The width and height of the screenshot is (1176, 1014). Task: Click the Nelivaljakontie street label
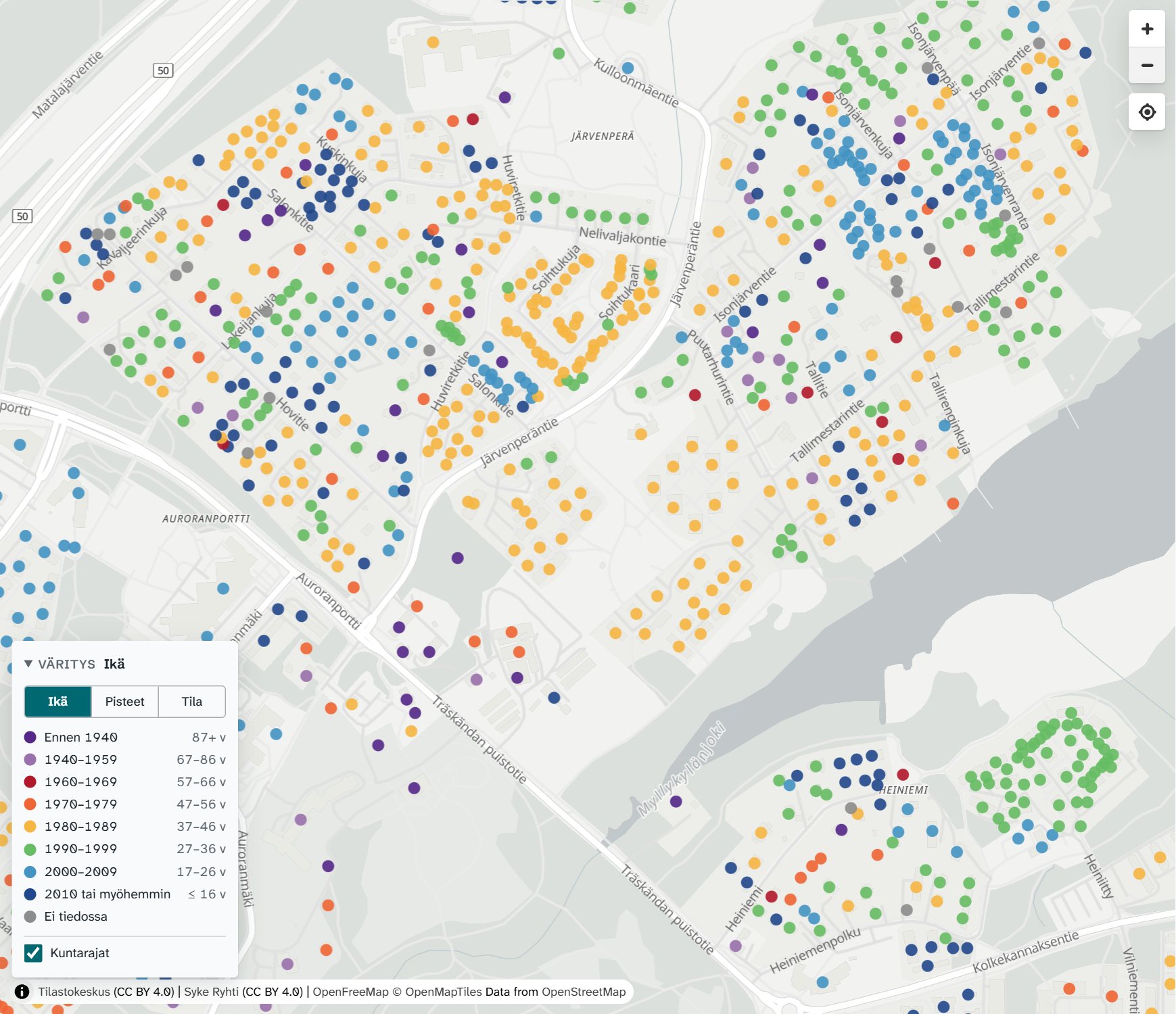point(622,236)
